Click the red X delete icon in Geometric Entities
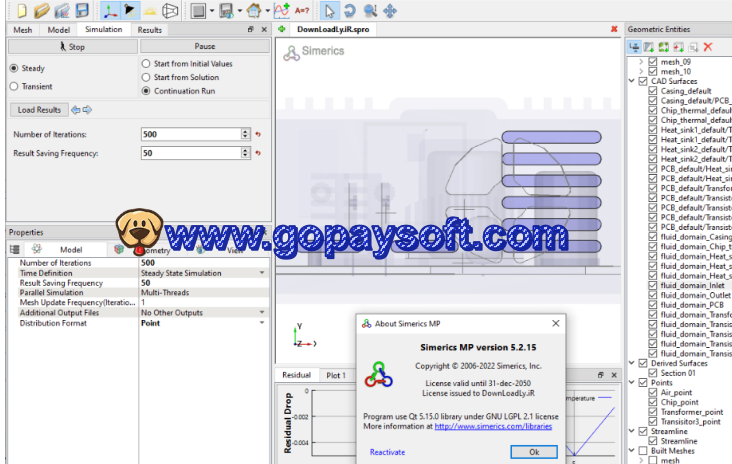The height and width of the screenshot is (464, 732). 708,47
